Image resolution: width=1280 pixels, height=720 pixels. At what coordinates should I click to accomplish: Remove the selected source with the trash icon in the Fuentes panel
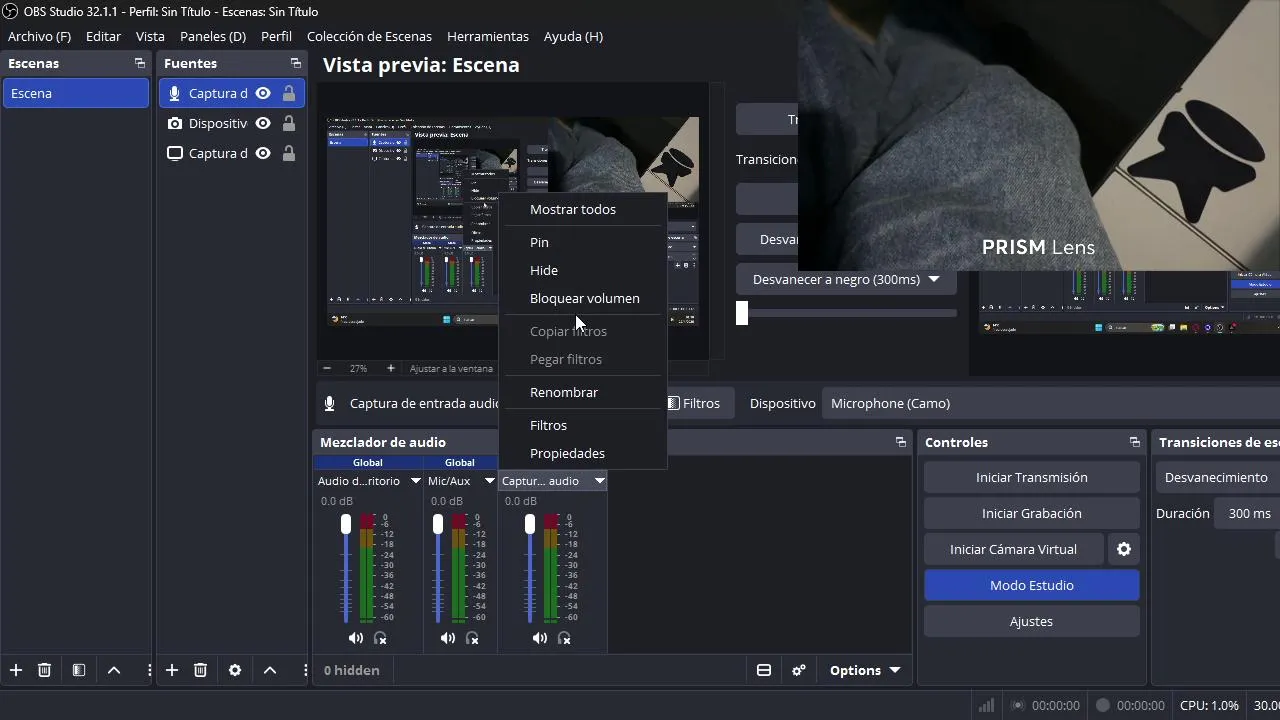[x=200, y=670]
